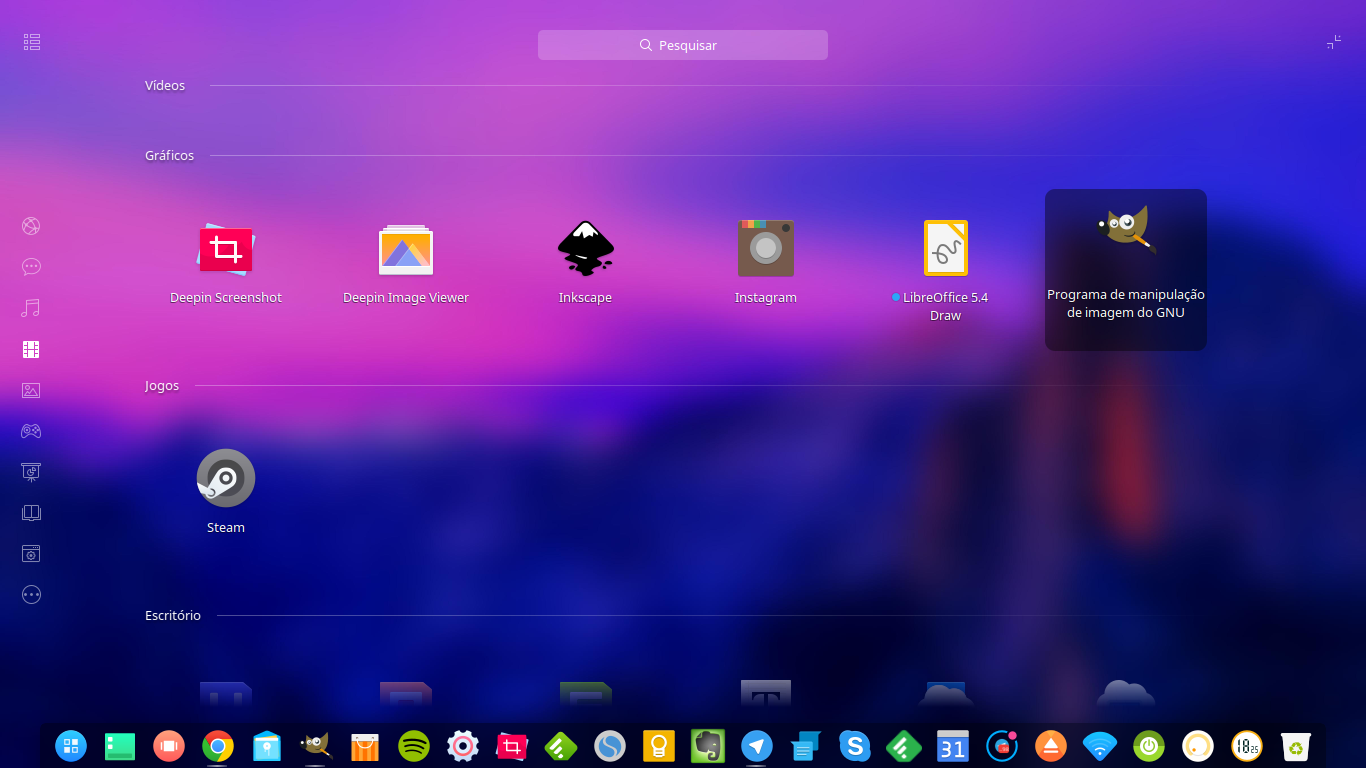The width and height of the screenshot is (1366, 768).
Task: Click the orange eject disk icon
Action: pos(1051,745)
